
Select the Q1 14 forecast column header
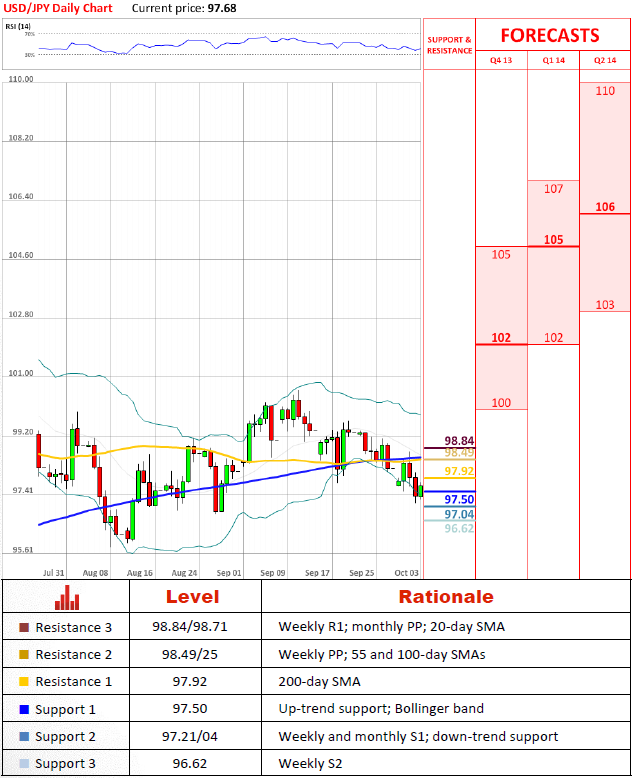pyautogui.click(x=553, y=60)
